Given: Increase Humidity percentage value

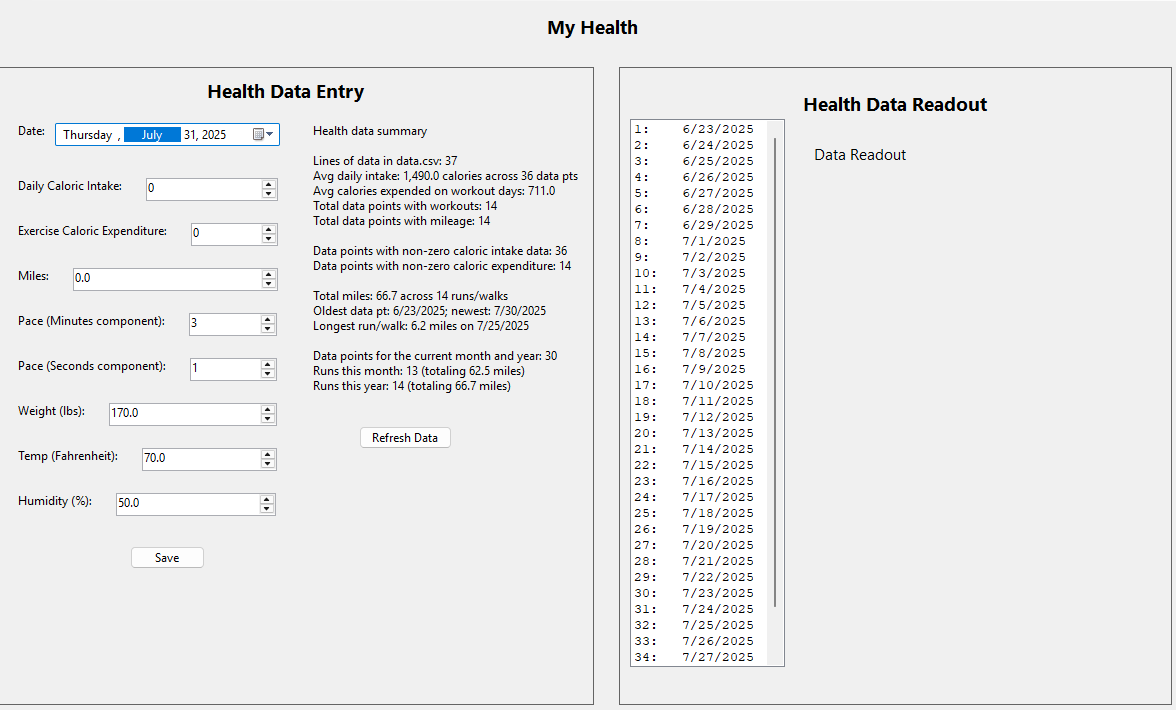Looking at the screenshot, I should point(267,499).
